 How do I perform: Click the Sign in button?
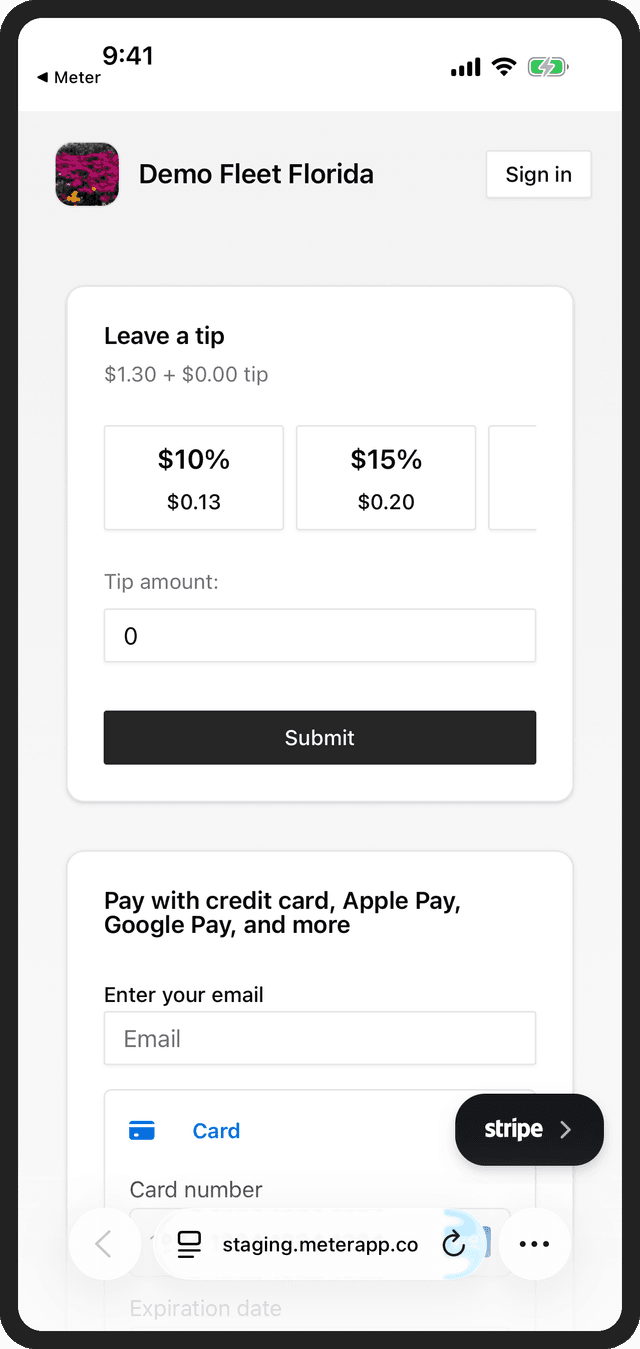pyautogui.click(x=538, y=174)
